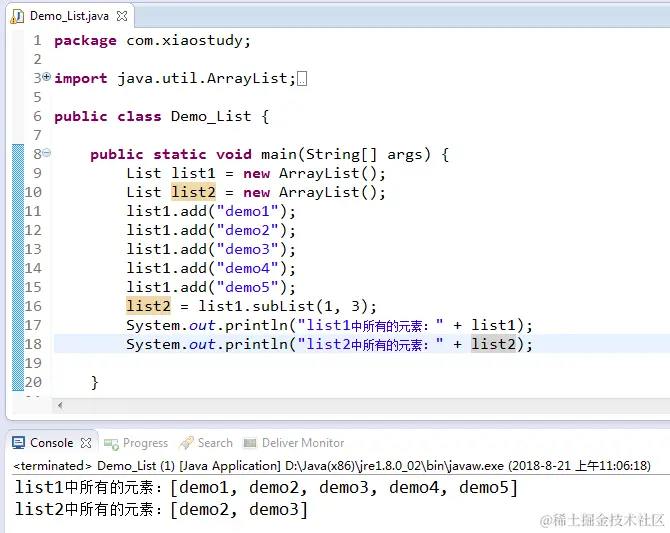Click the collapsed imports placeholder box
Image resolution: width=670 pixels, height=533 pixels.
(302, 79)
